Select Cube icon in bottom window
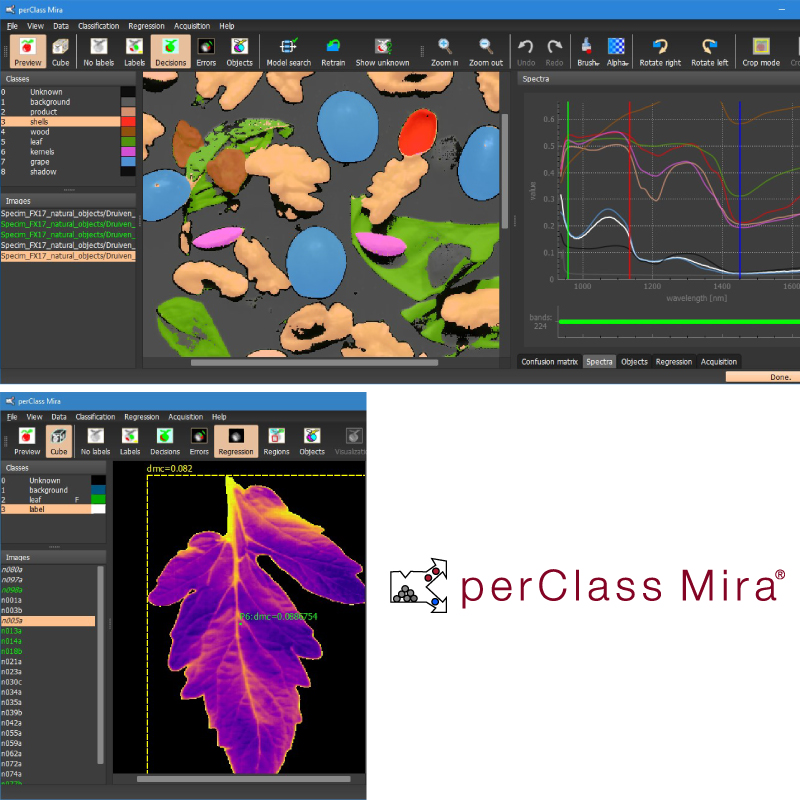Screen dimensions: 800x800 pos(59,441)
